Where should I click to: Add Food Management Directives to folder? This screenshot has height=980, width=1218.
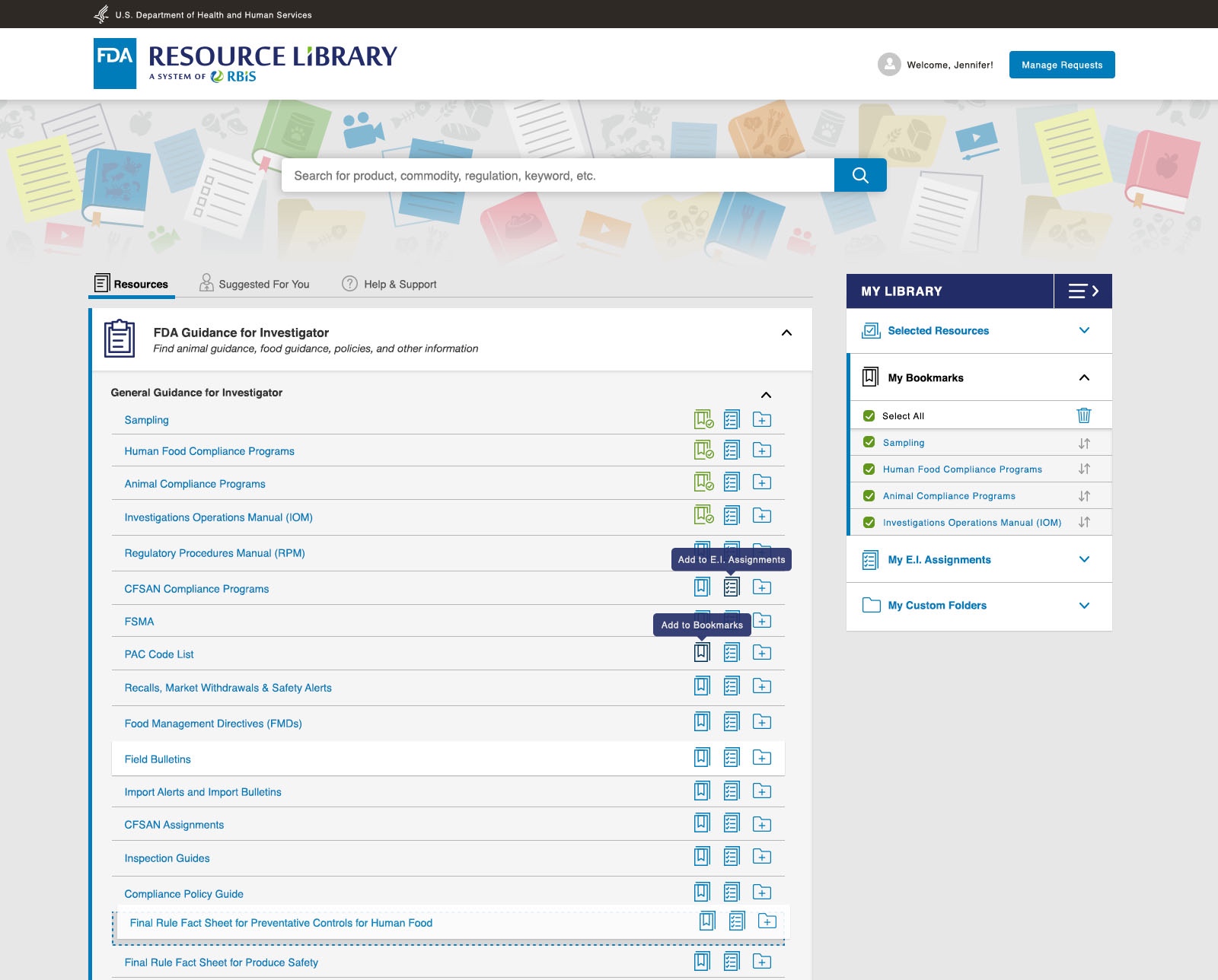tap(762, 721)
